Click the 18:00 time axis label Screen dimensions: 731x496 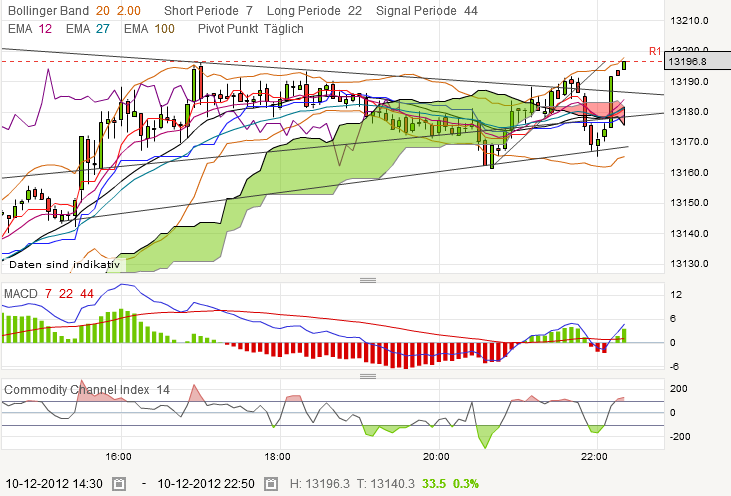point(277,457)
